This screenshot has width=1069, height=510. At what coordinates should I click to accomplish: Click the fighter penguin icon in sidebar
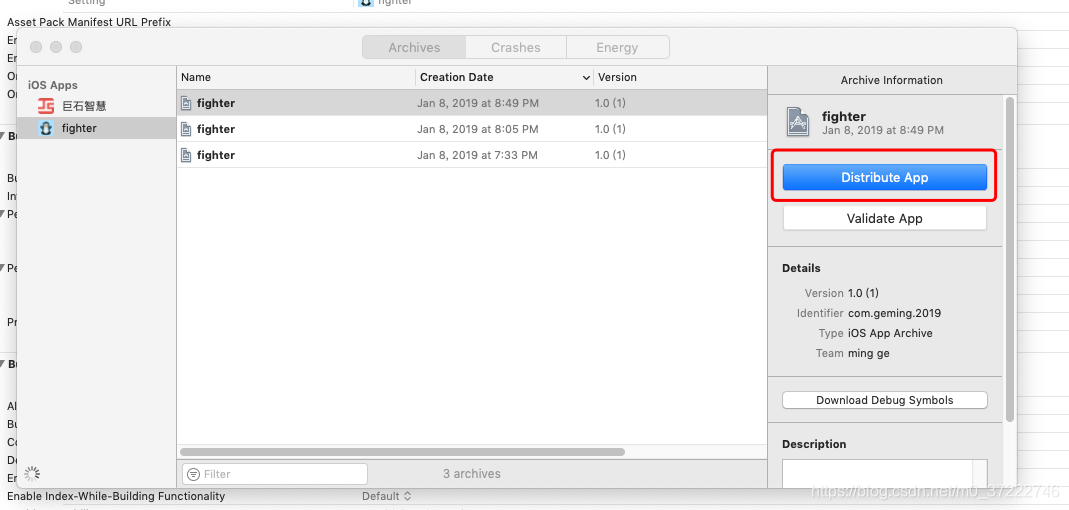[46, 128]
